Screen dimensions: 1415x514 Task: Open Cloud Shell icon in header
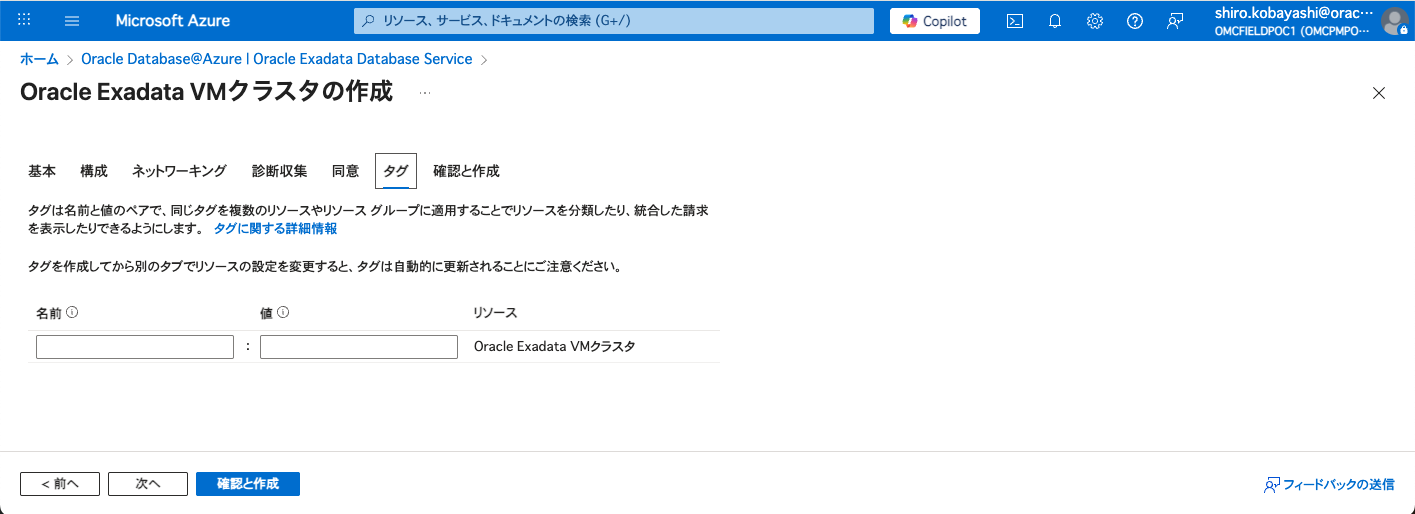click(1015, 21)
